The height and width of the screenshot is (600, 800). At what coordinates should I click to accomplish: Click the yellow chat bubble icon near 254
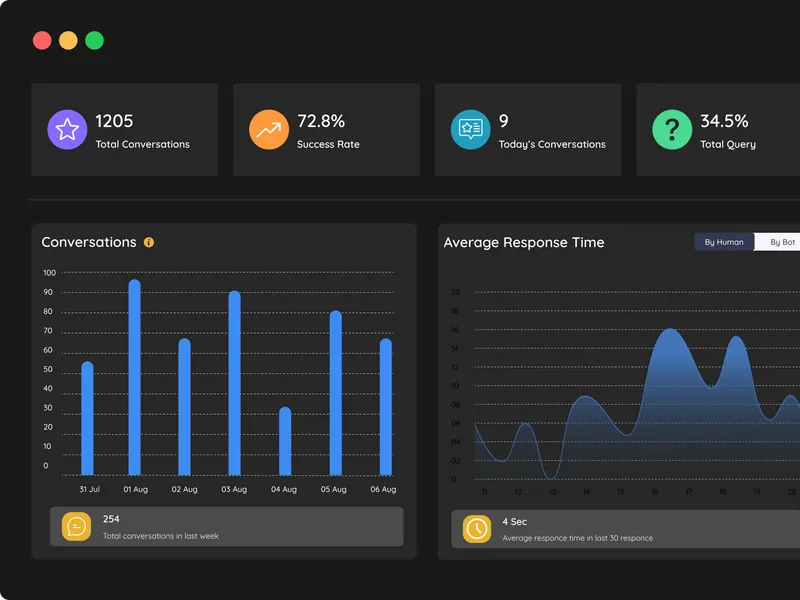(77, 527)
